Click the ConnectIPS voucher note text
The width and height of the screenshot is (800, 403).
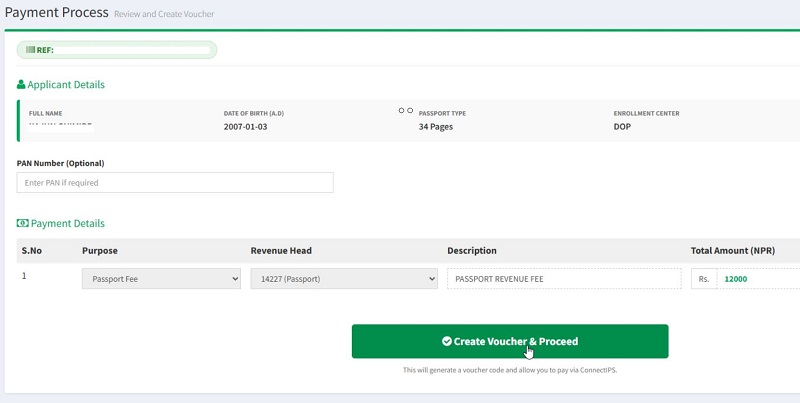click(x=510, y=370)
